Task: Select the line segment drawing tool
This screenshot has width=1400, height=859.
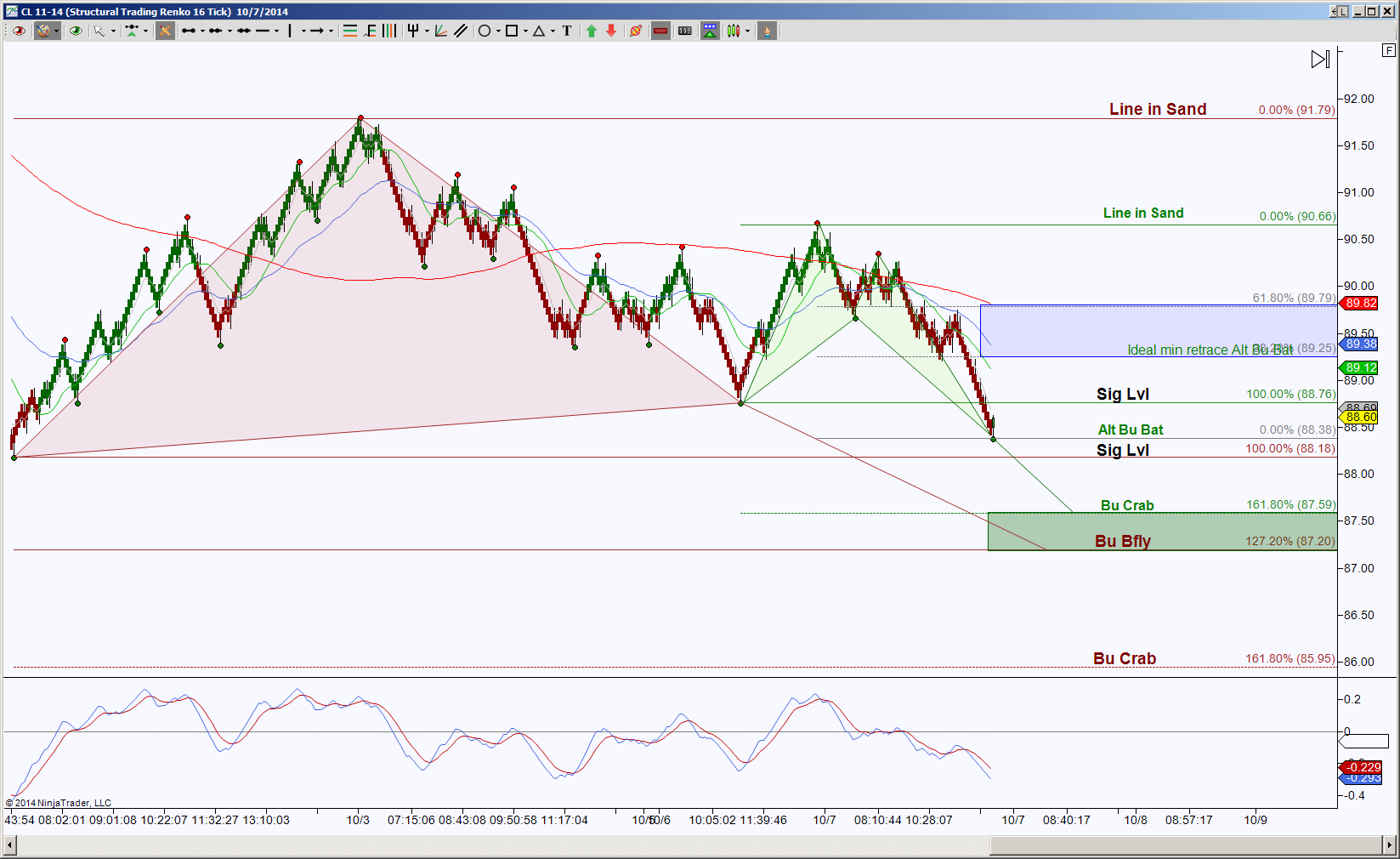Action: 189,31
